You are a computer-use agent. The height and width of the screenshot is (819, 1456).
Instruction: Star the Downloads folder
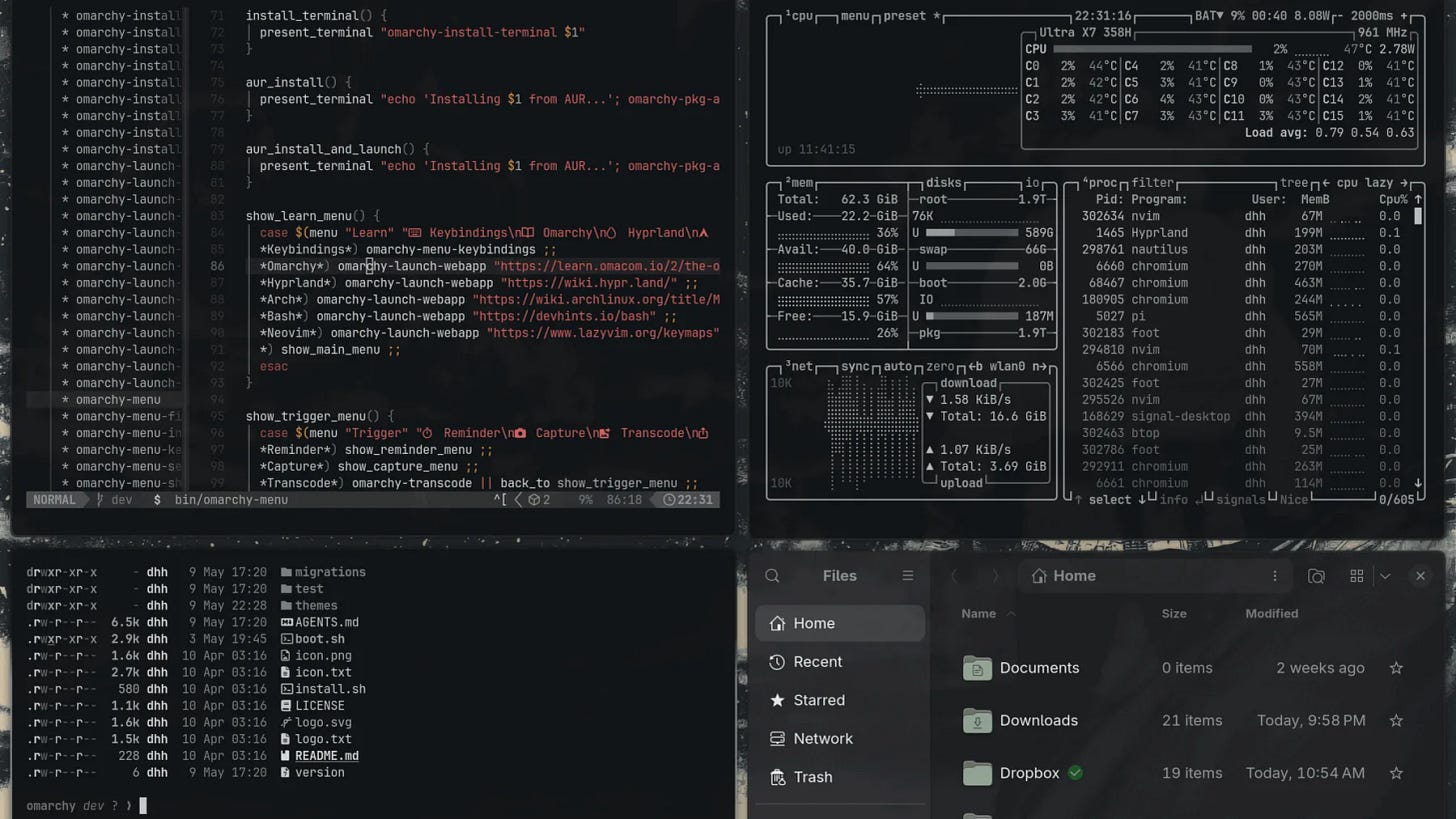1396,721
